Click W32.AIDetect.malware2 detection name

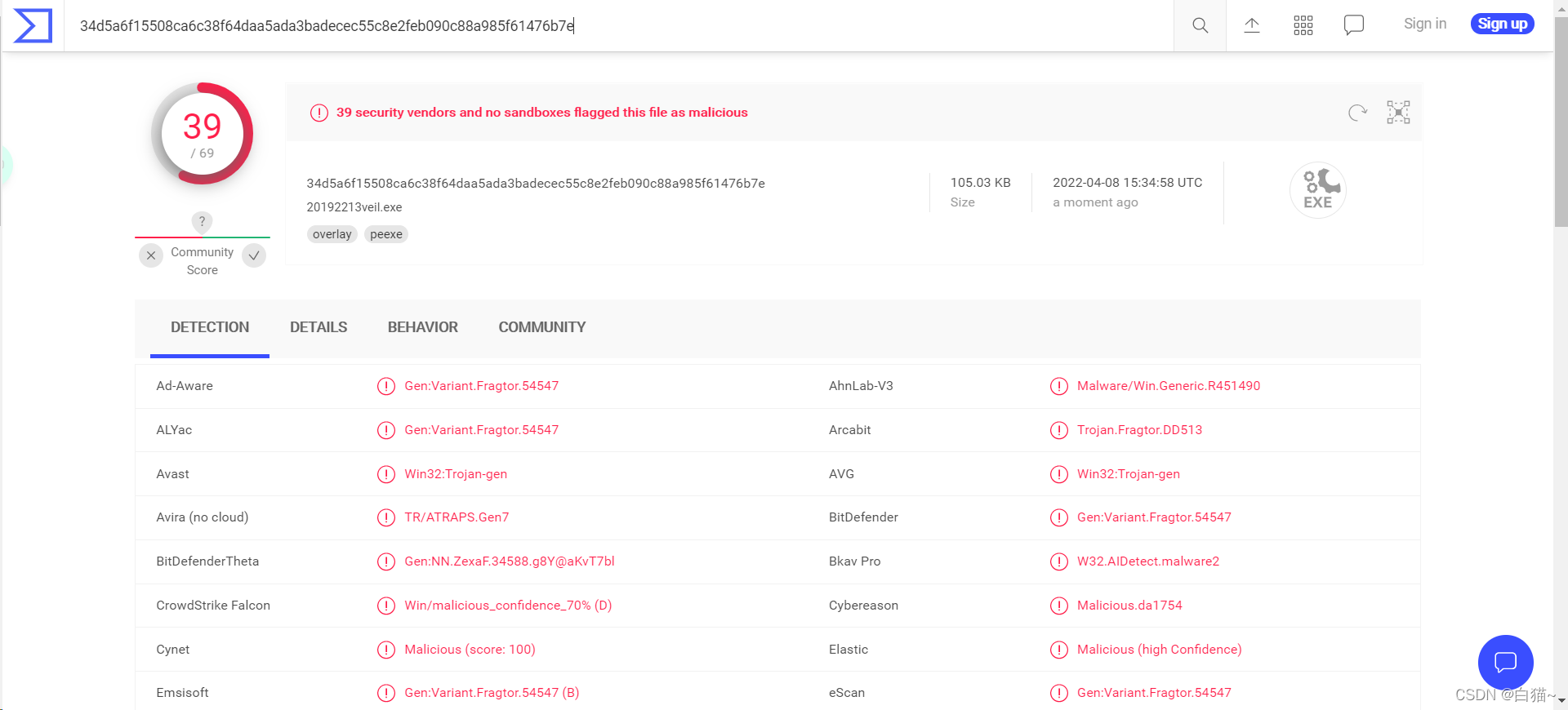pos(1148,561)
